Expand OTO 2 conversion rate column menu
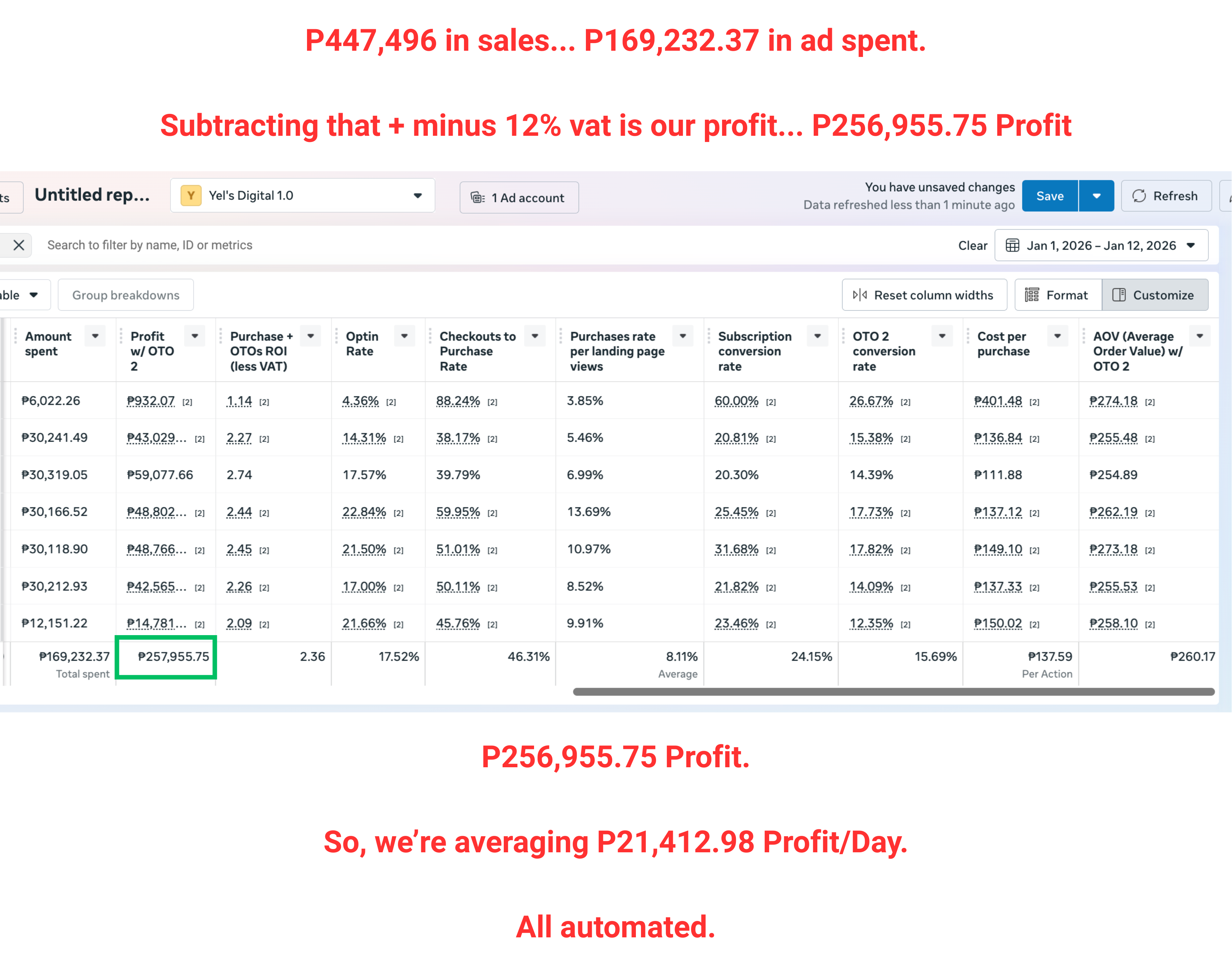The image size is (1232, 964). [941, 337]
